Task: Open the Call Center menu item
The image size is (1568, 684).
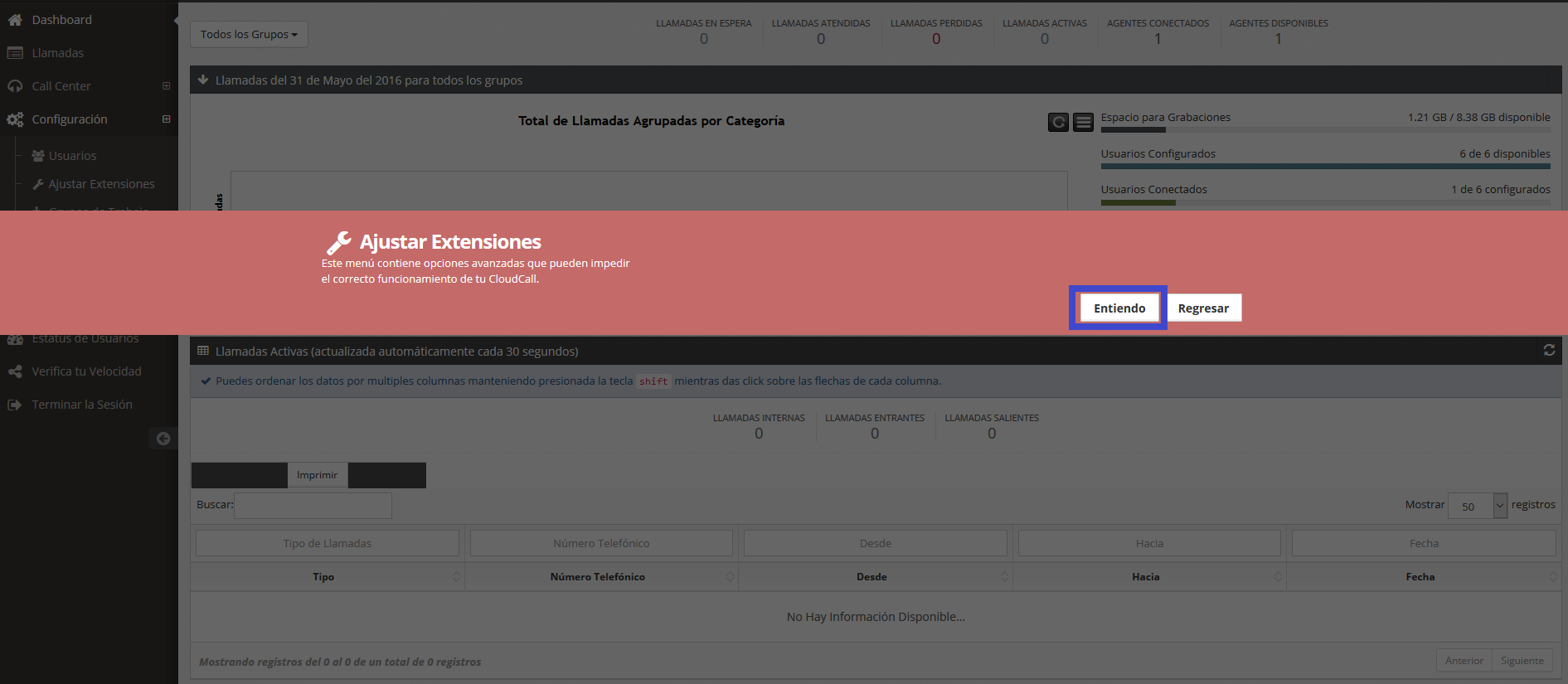Action: (x=61, y=86)
